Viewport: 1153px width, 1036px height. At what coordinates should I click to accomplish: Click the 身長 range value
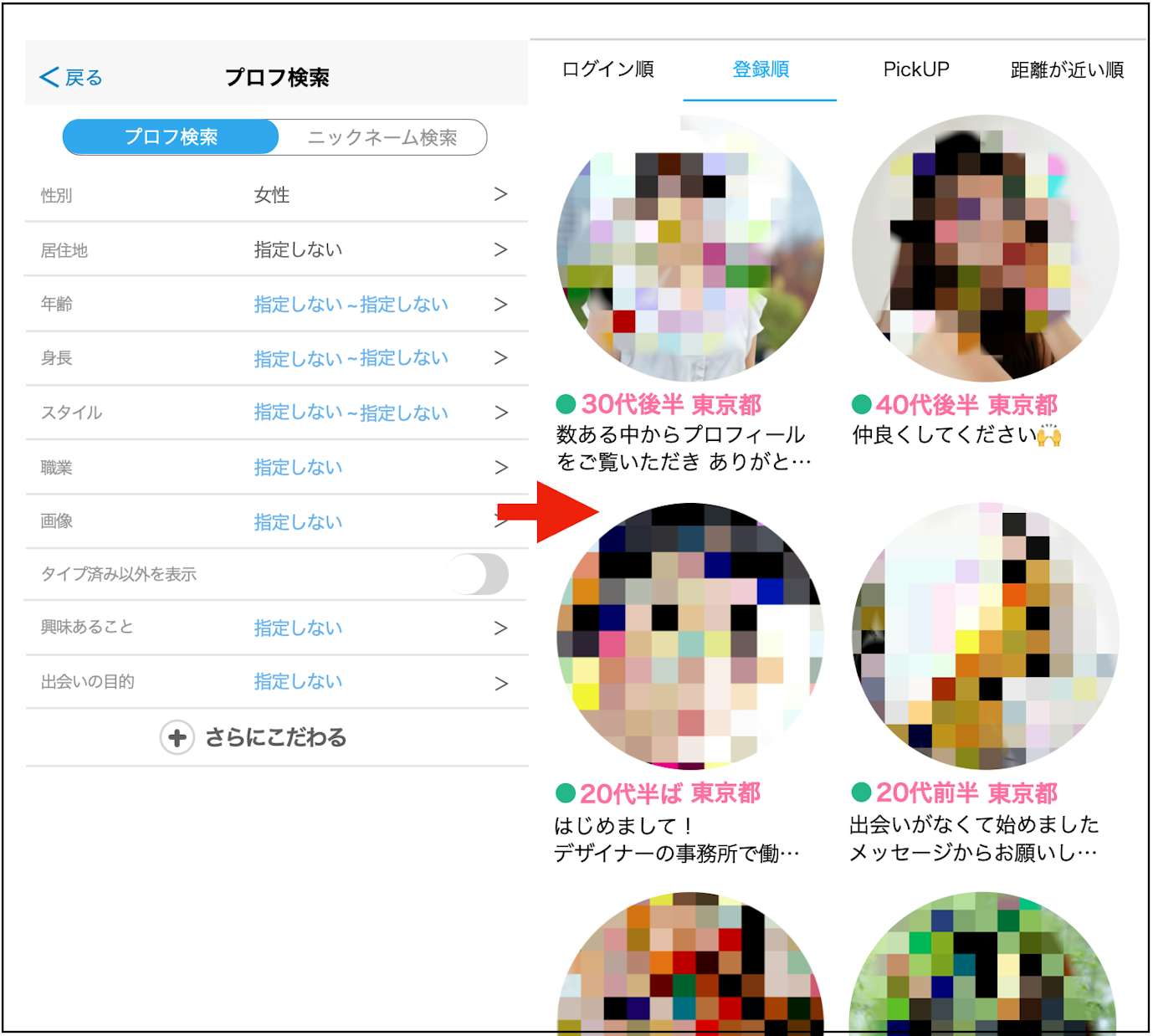(x=351, y=358)
